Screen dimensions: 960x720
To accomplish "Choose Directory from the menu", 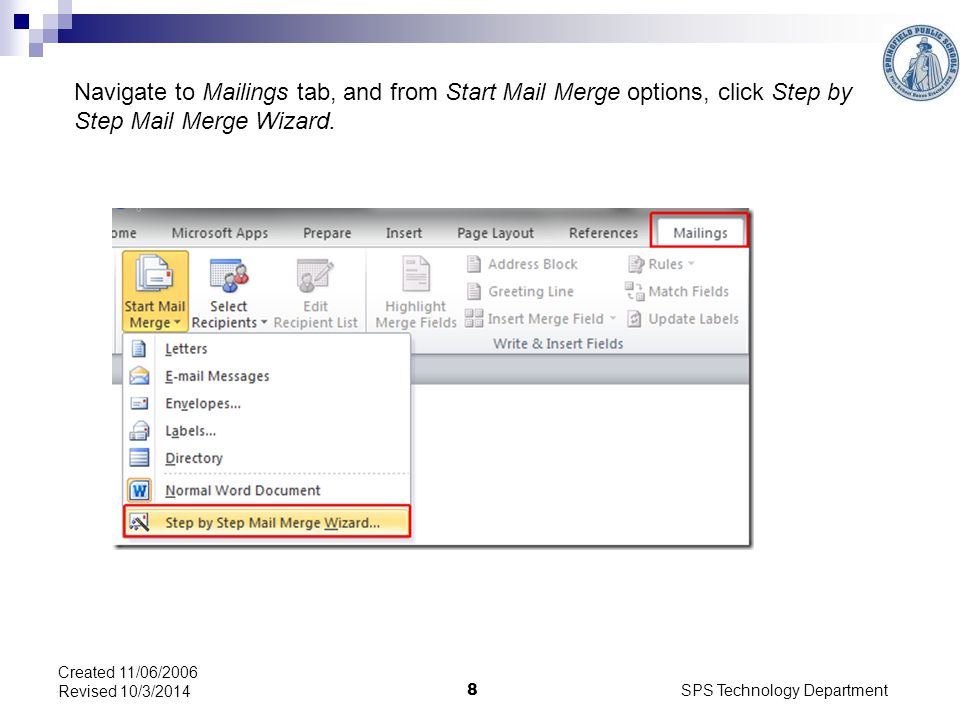I will (x=267, y=458).
